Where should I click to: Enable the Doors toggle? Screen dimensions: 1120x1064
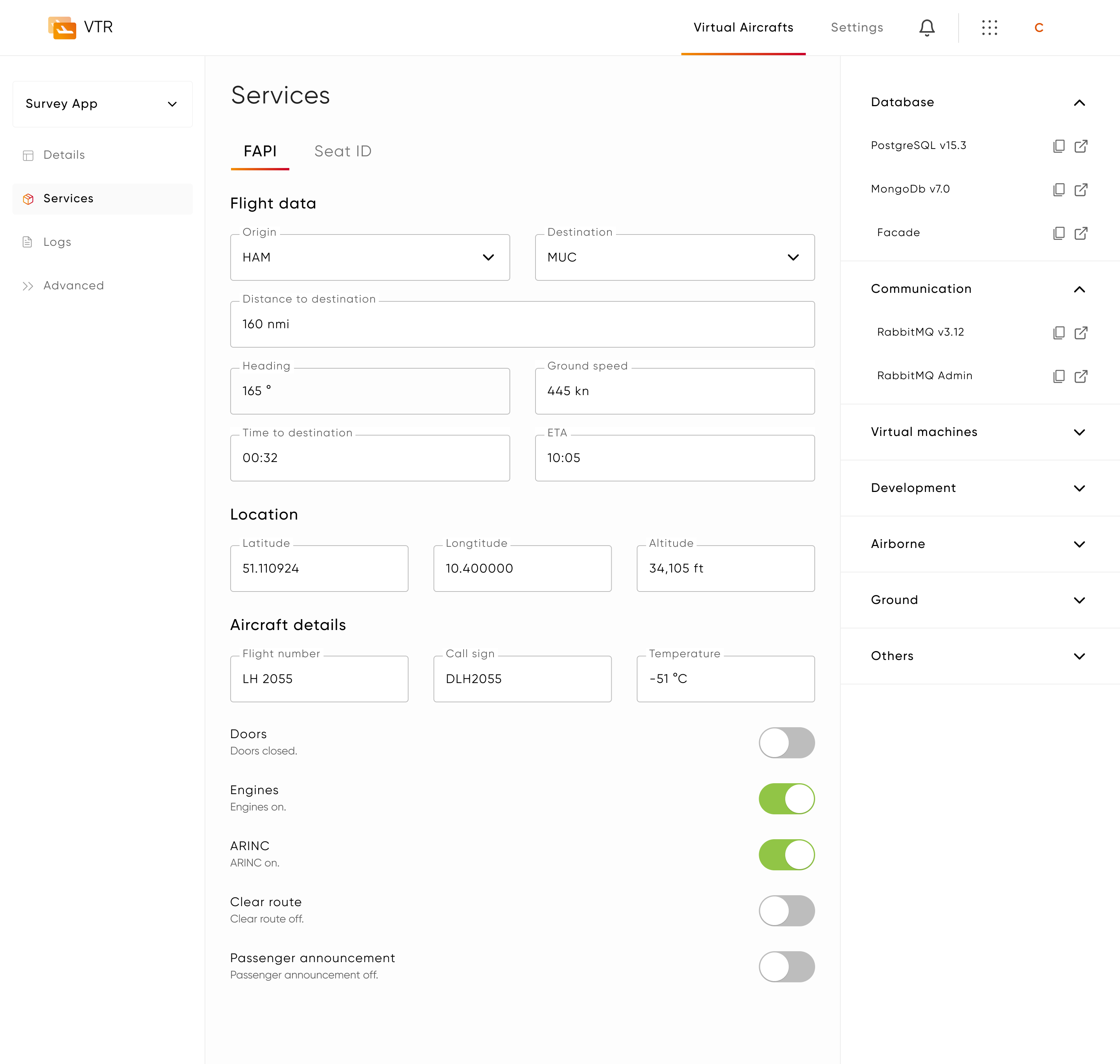click(x=787, y=742)
